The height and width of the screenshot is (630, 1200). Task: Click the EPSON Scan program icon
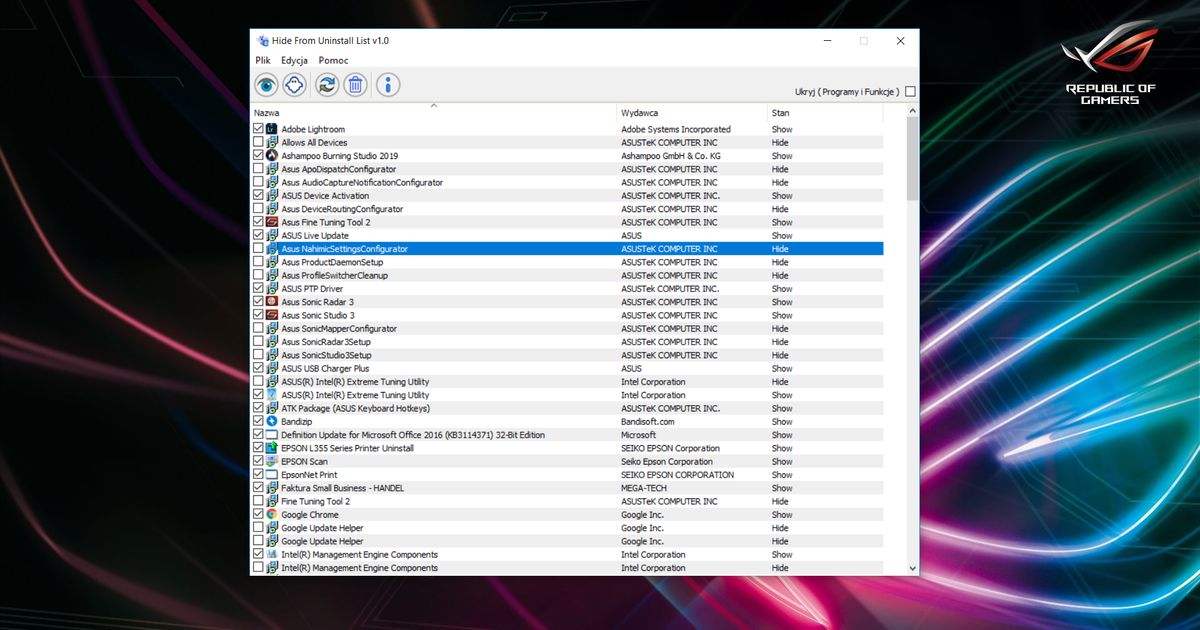click(x=272, y=461)
